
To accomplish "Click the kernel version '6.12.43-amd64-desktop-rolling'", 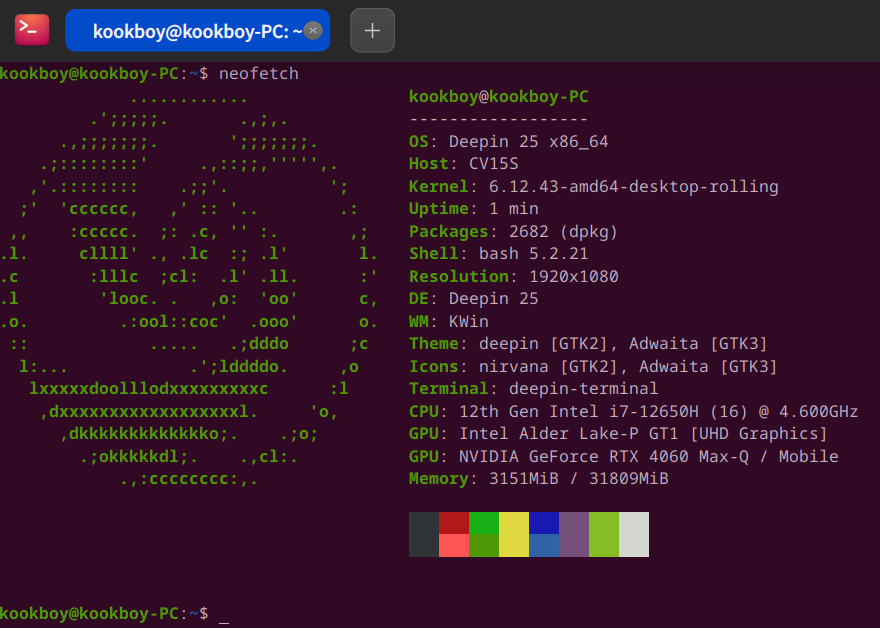I will pos(634,186).
